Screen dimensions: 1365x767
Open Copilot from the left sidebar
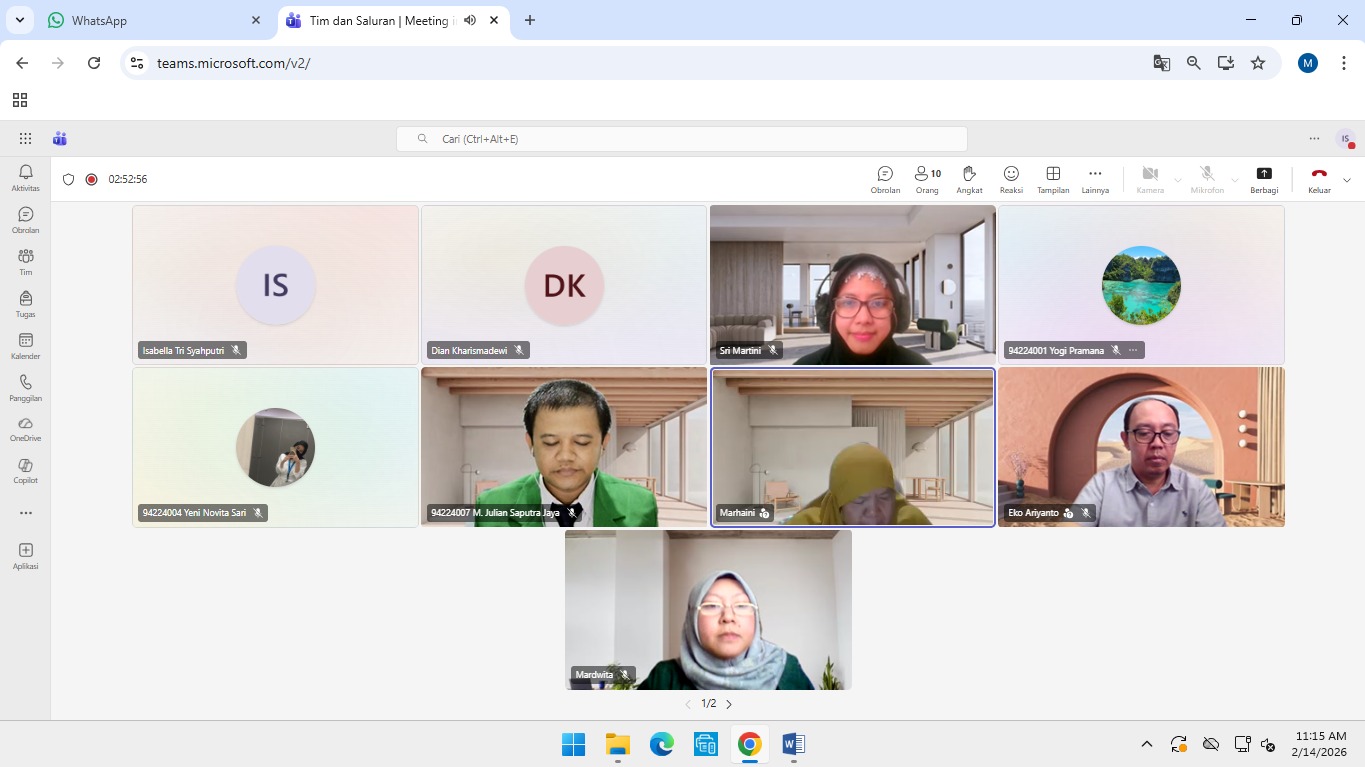(26, 470)
